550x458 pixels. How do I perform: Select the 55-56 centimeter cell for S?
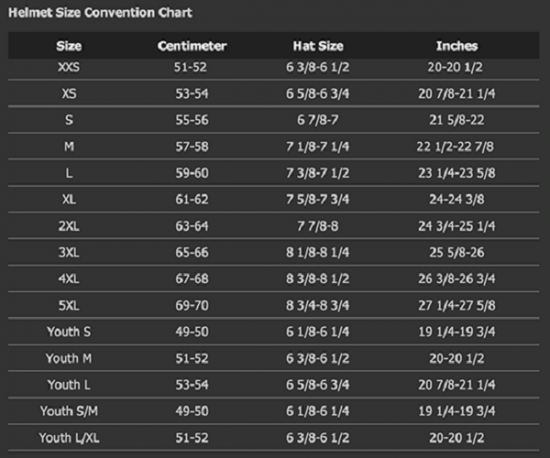pos(192,120)
